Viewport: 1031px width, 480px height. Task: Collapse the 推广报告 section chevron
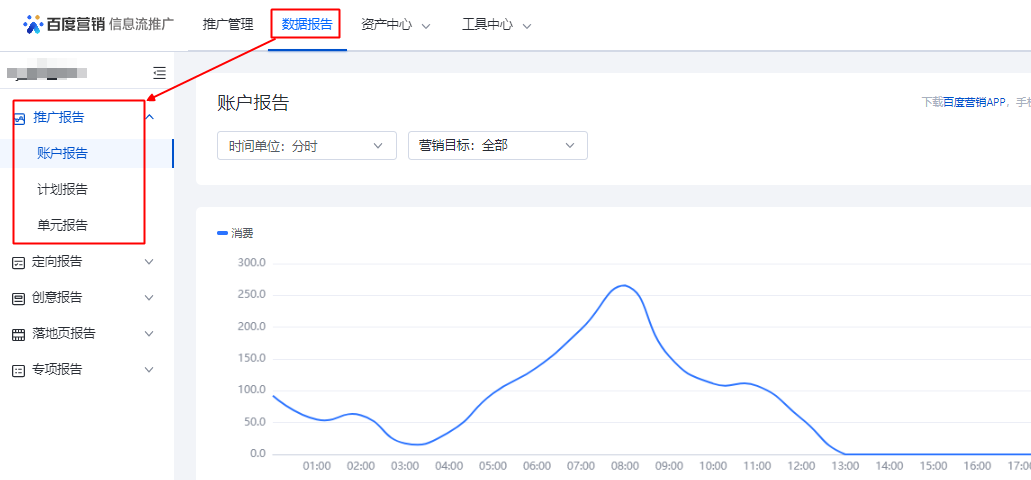point(150,117)
